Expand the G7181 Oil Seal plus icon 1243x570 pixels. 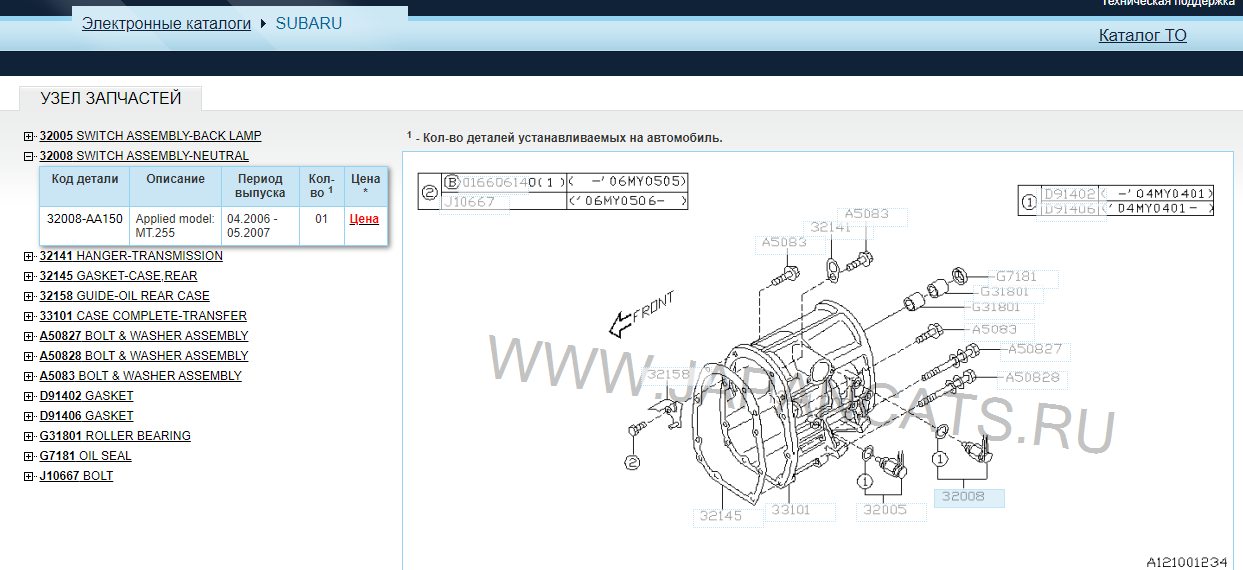29,456
